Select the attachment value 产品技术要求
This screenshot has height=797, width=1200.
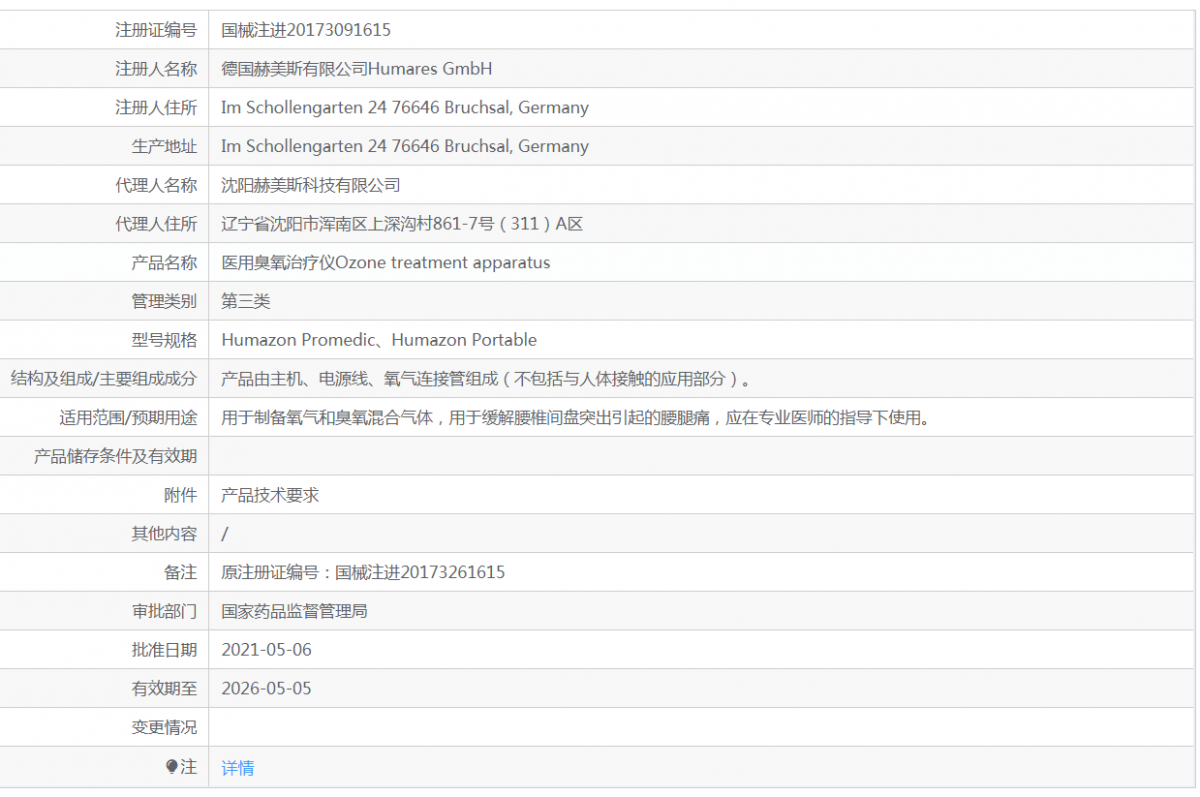[x=270, y=495]
